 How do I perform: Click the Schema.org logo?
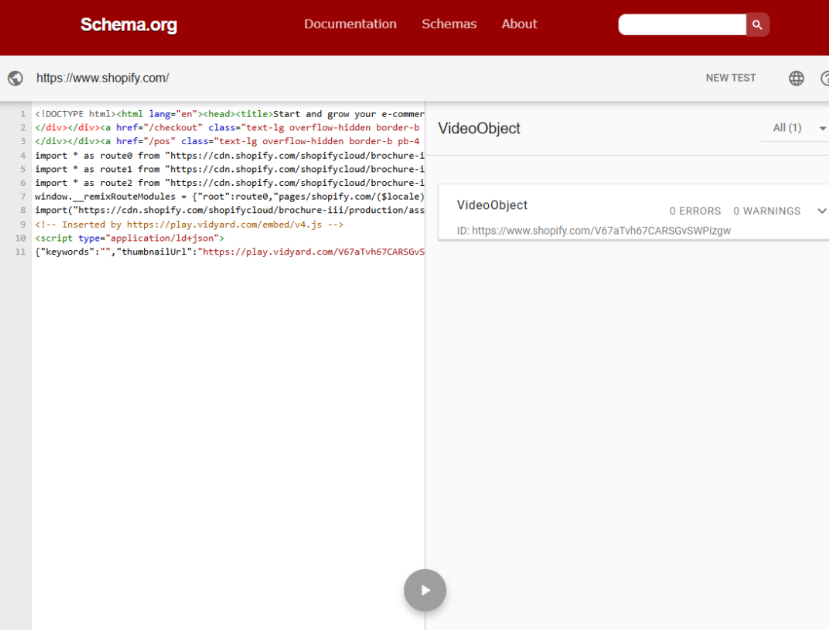[128, 25]
